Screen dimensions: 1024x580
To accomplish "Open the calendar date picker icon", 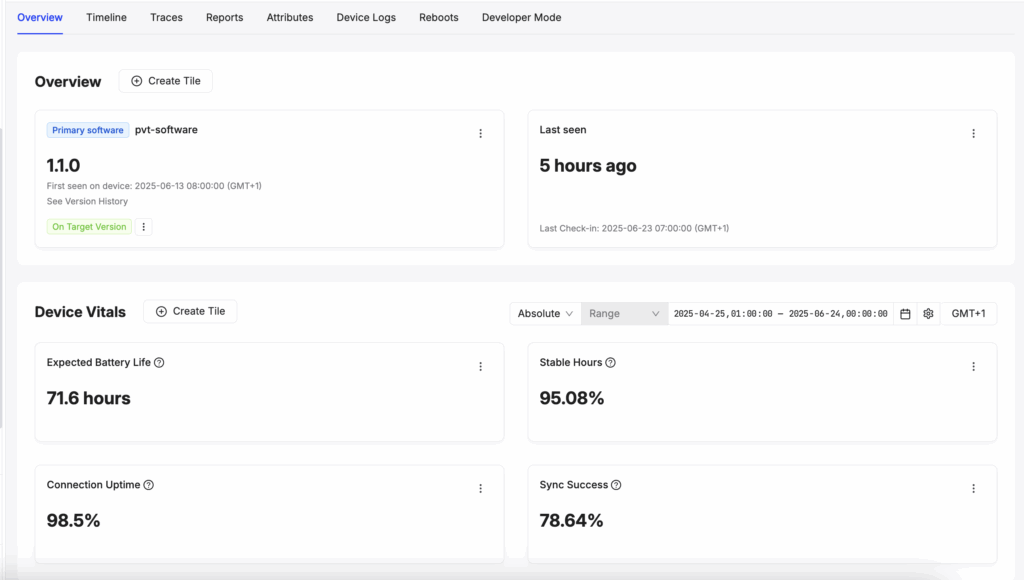I will tap(905, 314).
